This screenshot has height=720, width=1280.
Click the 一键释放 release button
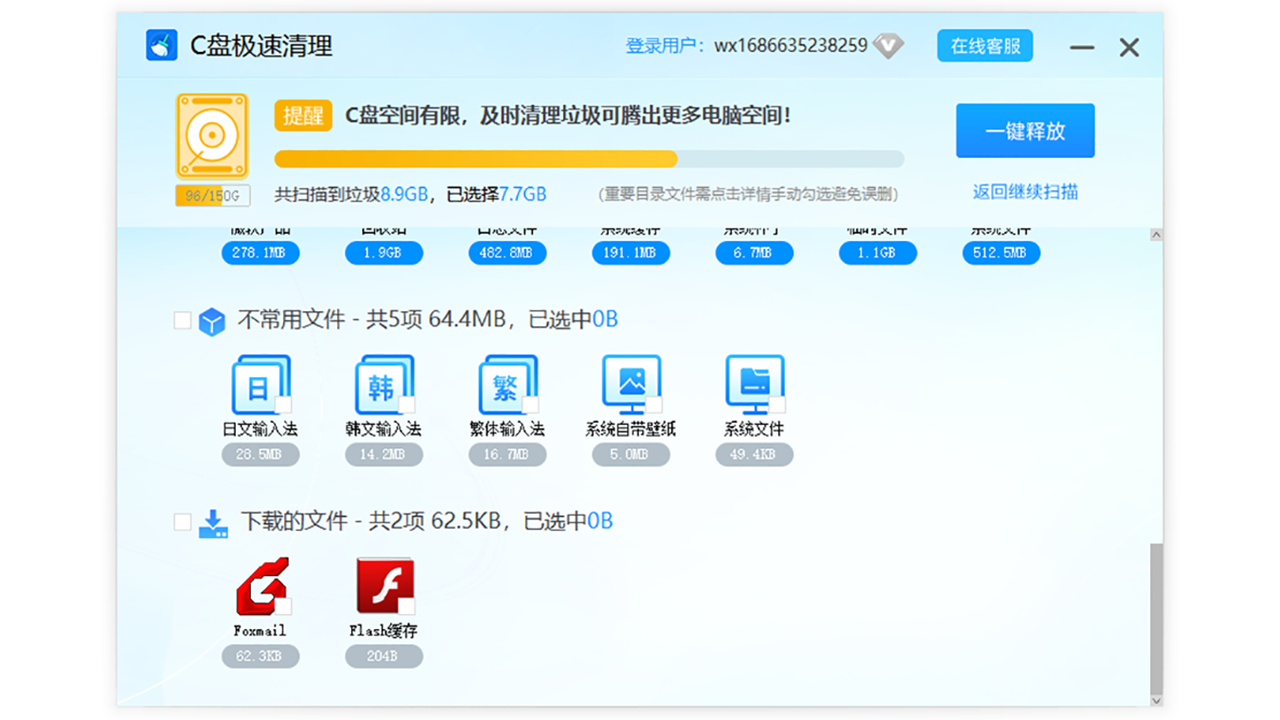[x=1025, y=131]
